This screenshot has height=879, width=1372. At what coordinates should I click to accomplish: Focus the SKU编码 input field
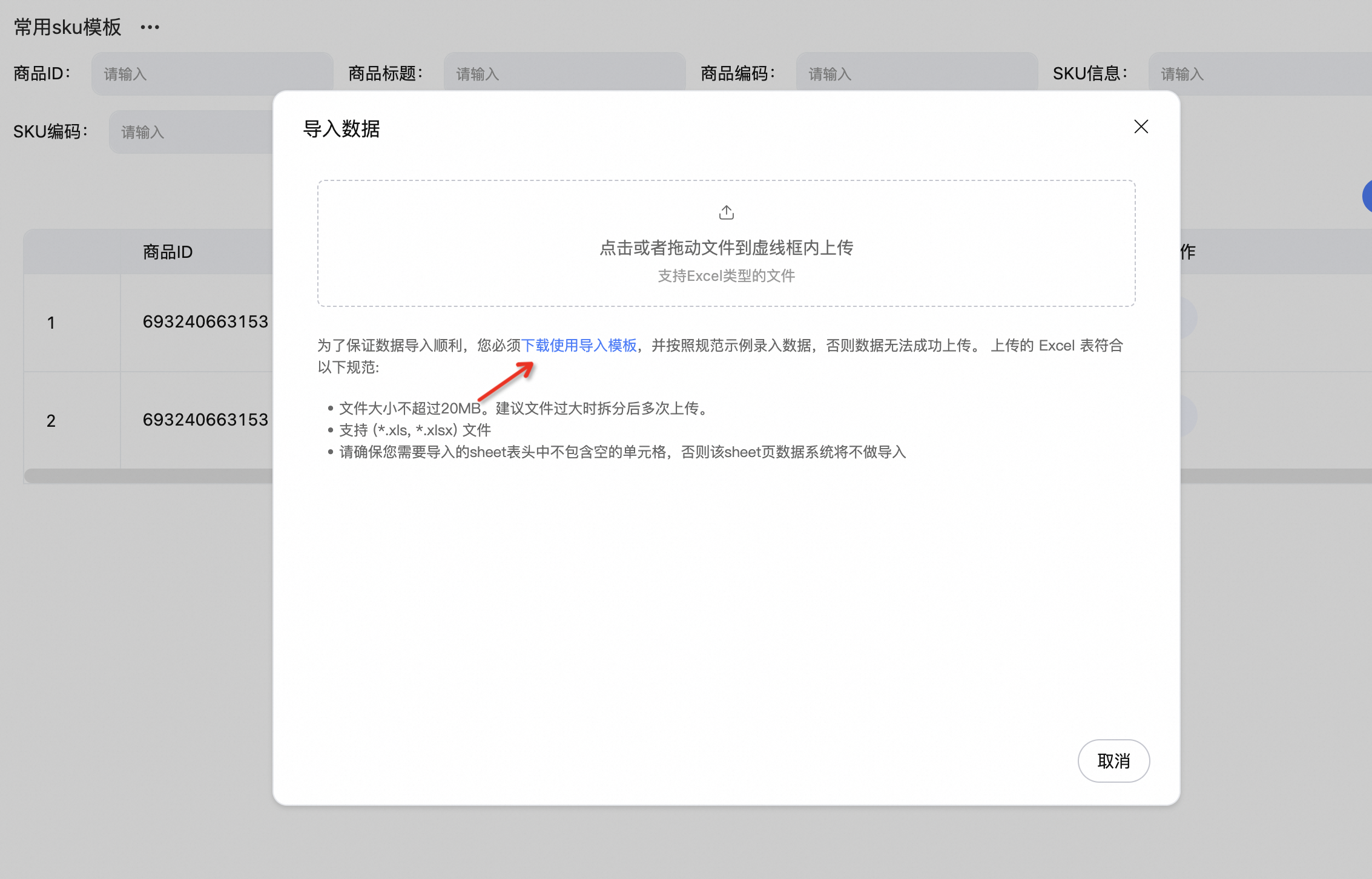pos(191,132)
